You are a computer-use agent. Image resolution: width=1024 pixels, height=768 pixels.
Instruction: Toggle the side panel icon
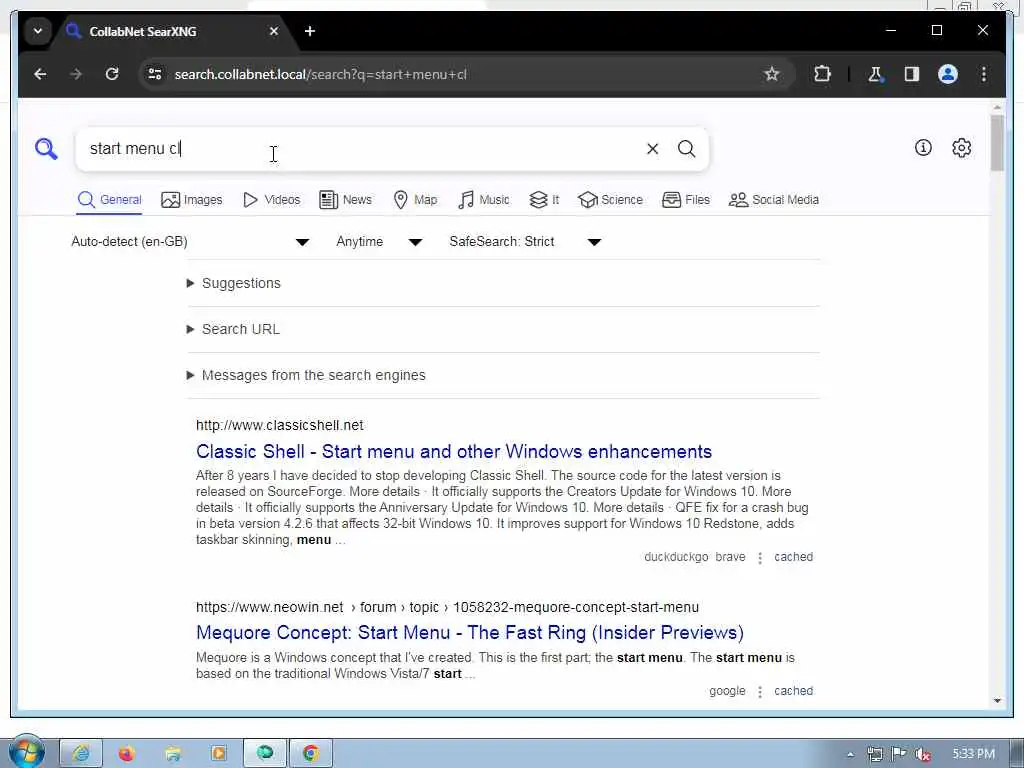pyautogui.click(x=912, y=74)
